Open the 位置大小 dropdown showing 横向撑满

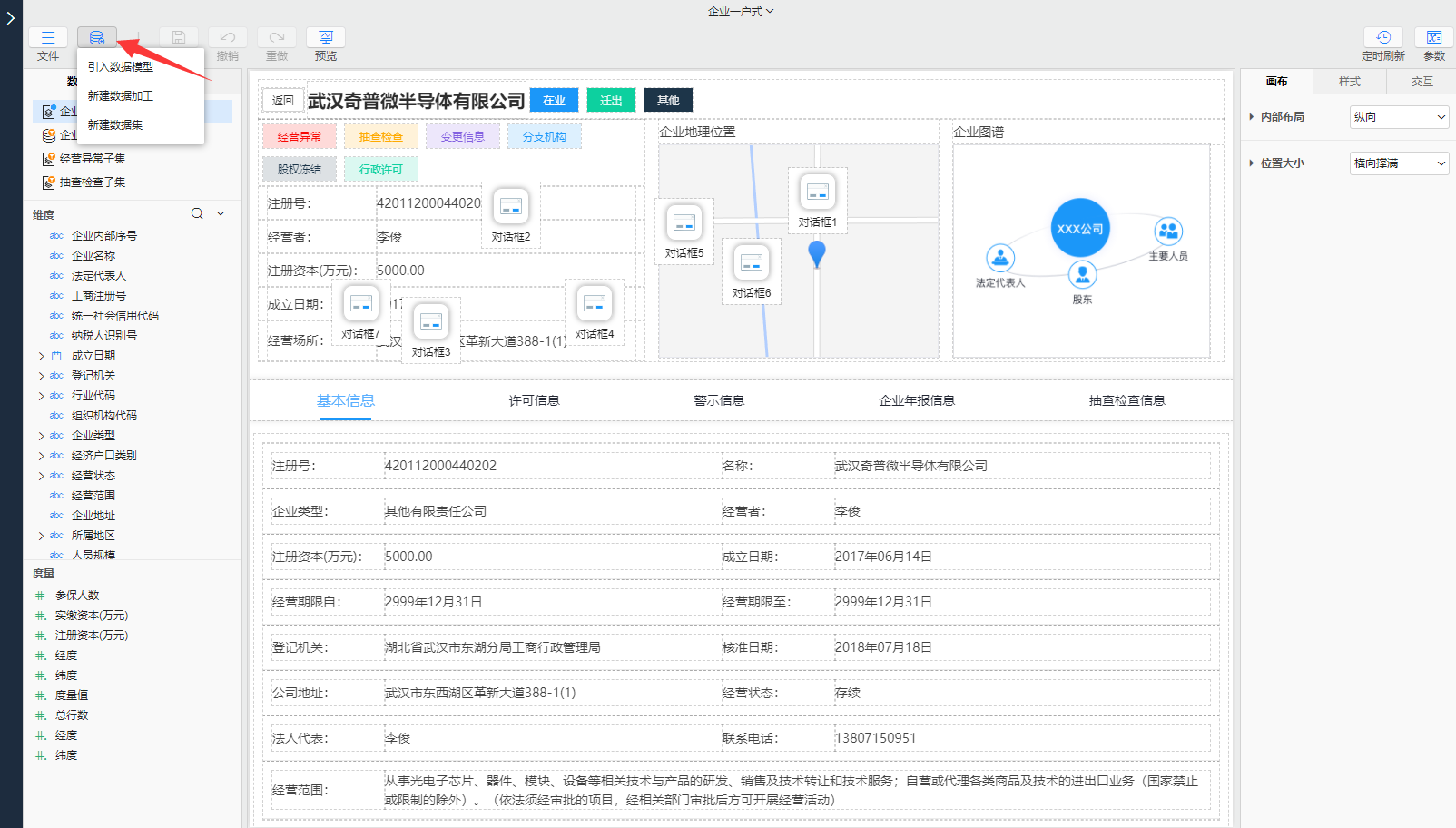(x=1399, y=163)
